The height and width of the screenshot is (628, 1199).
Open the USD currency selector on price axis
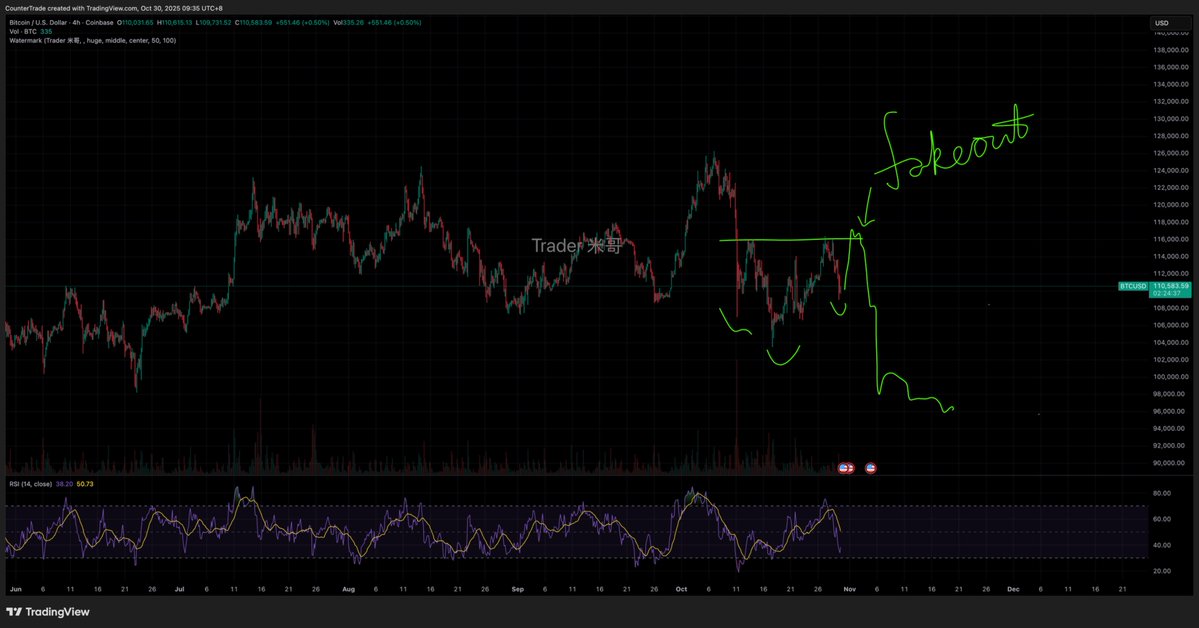point(1161,22)
